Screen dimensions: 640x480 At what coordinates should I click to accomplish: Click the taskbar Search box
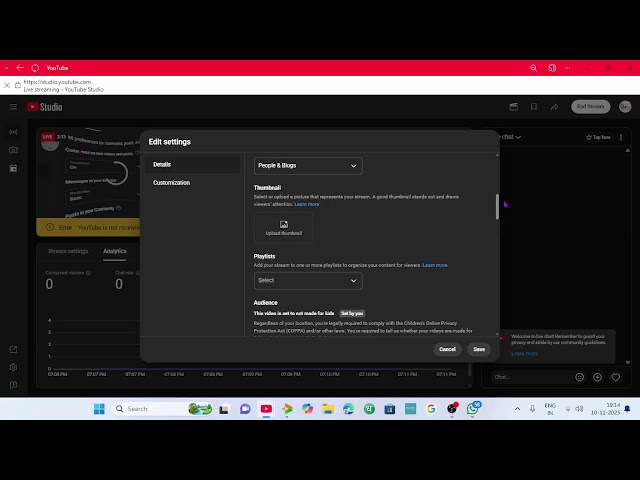point(162,409)
